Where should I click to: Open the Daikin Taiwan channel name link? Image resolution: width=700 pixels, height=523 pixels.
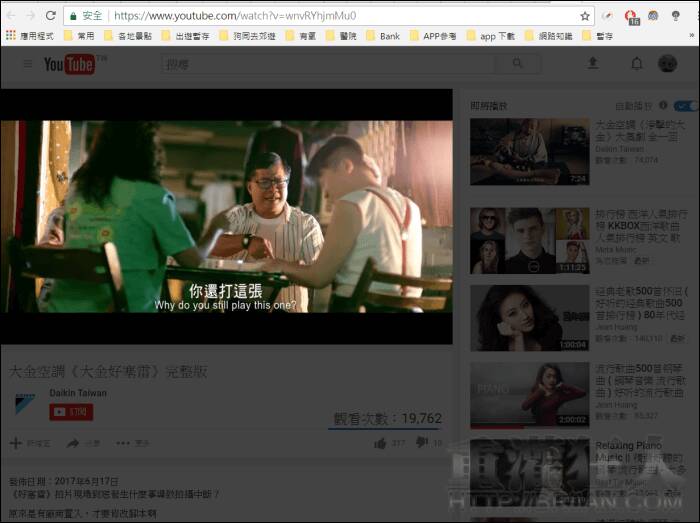[78, 393]
